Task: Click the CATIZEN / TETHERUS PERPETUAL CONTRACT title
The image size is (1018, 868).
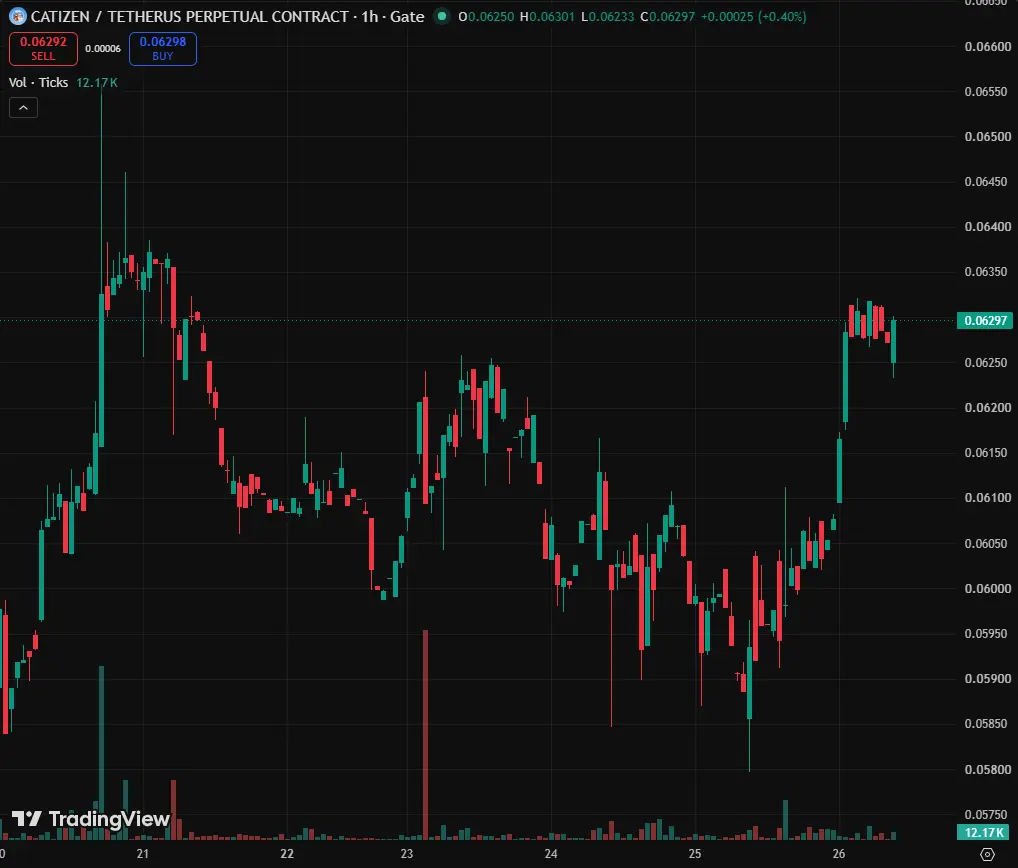Action: tap(190, 16)
